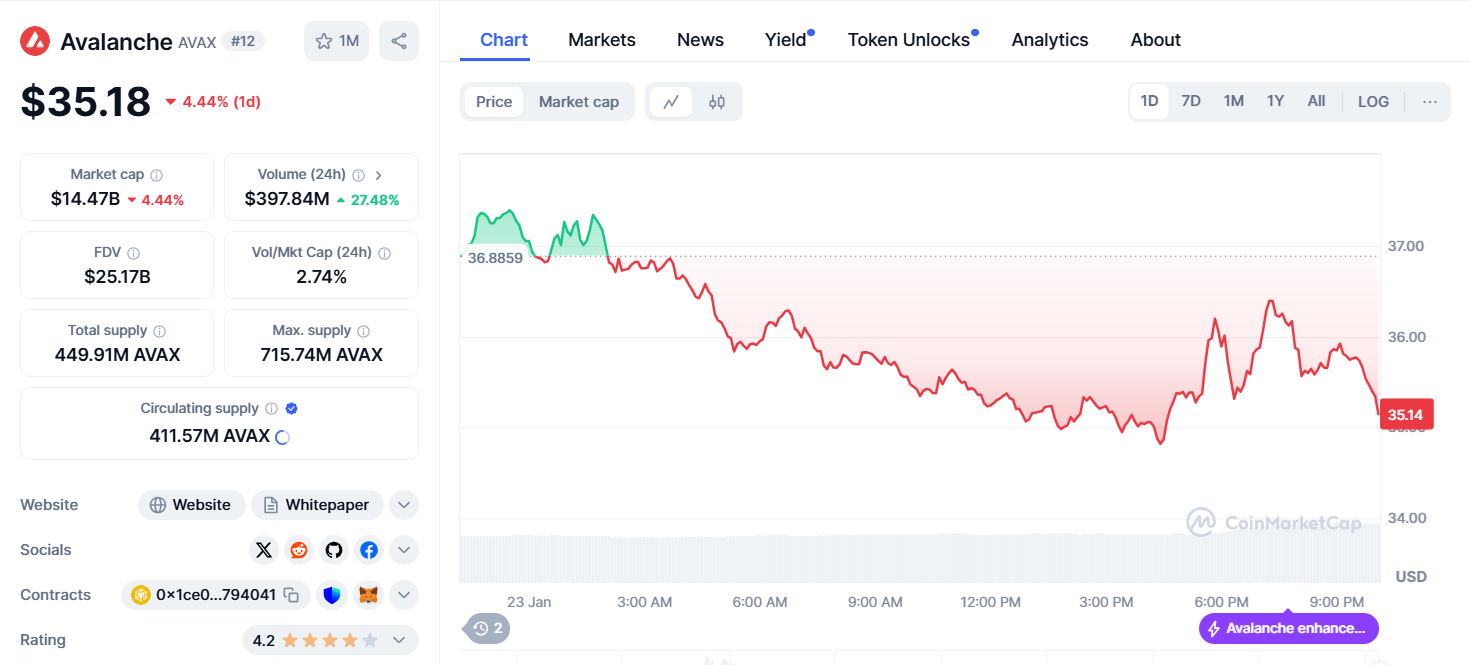The image size is (1470, 665).
Task: Open the Token Unlocks tab
Action: [x=909, y=40]
